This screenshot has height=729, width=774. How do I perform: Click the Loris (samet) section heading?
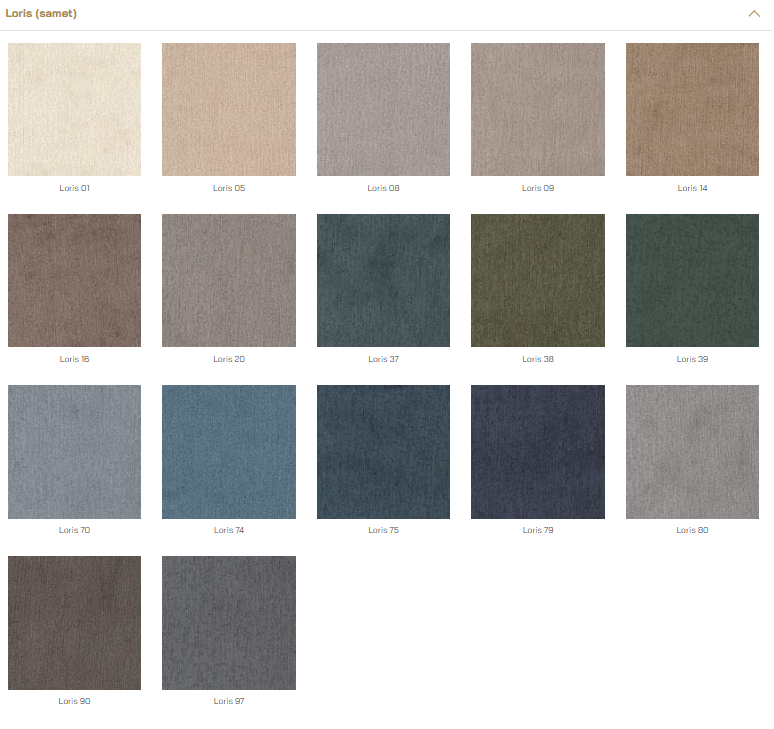pos(41,13)
